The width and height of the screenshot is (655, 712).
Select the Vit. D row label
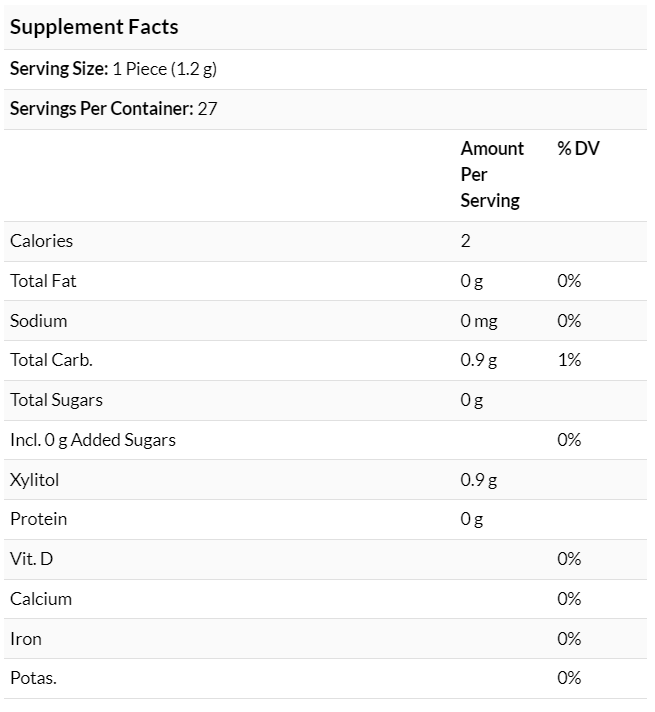point(31,559)
